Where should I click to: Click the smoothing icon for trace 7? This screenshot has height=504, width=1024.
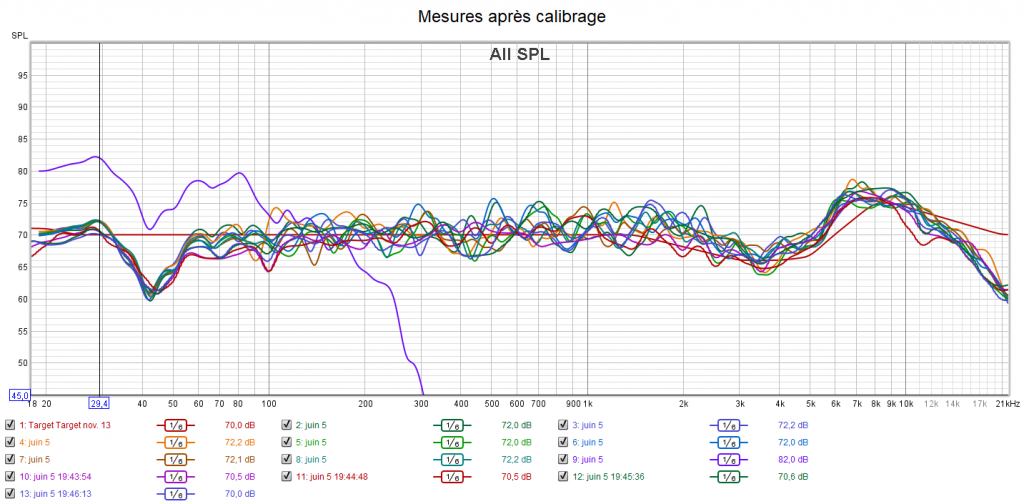pyautogui.click(x=175, y=459)
